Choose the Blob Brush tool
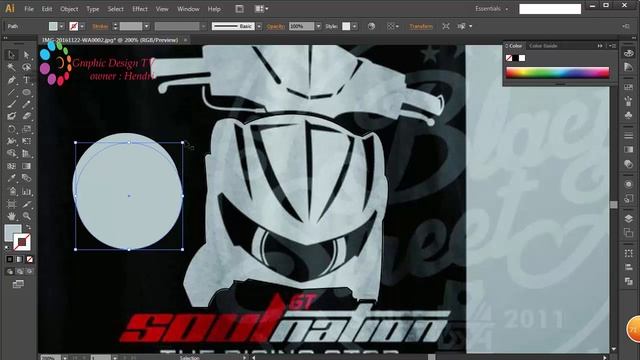 coord(11,116)
